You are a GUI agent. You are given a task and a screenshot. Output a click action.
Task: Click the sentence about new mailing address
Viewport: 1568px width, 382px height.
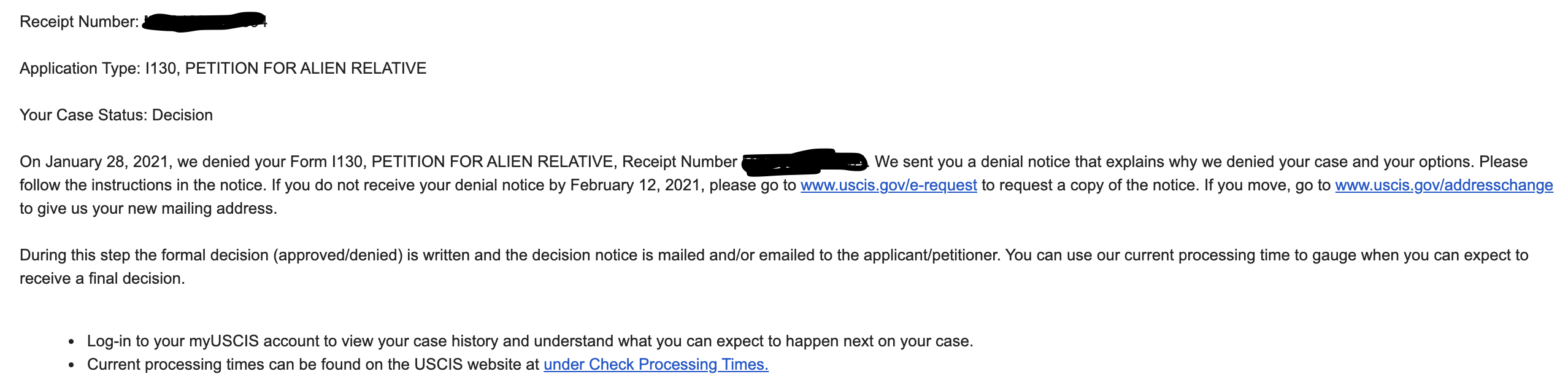click(x=148, y=208)
